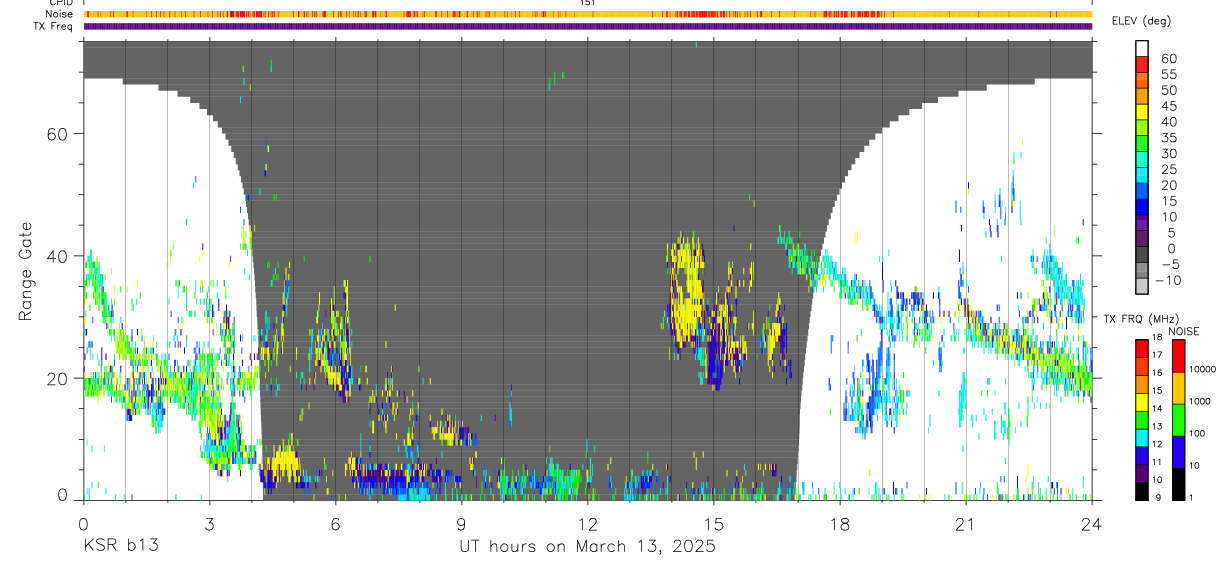Screen dimensions: 1228x567
Task: Click the '10000' label on NOISE legend
Action: [x=1203, y=369]
